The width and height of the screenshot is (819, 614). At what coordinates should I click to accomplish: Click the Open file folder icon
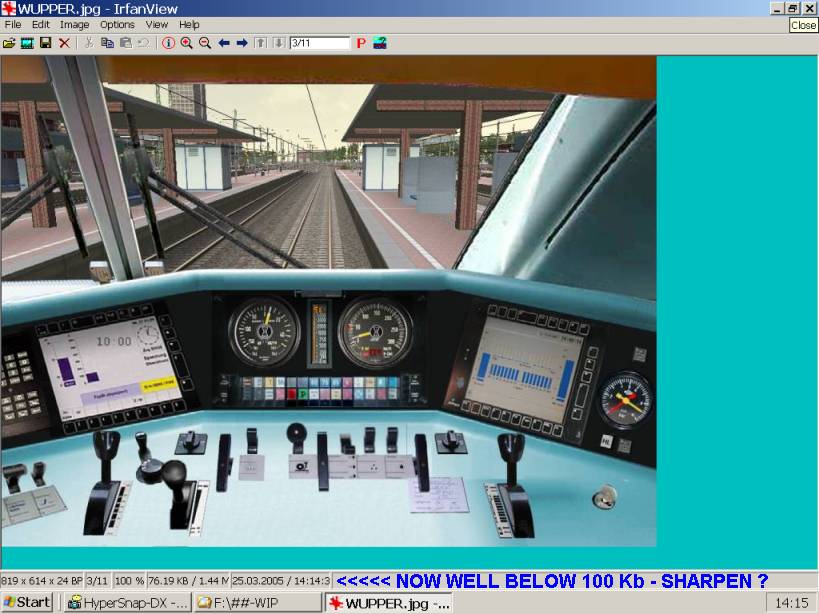coord(9,43)
